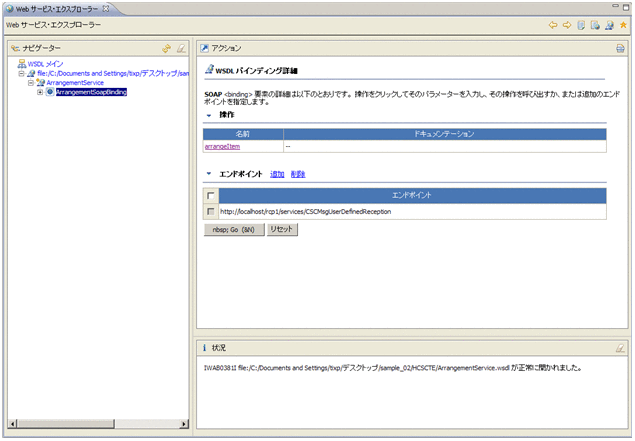Click the Forward arrow in the toolbar
Image resolution: width=635 pixels, height=441 pixels.
tap(567, 25)
